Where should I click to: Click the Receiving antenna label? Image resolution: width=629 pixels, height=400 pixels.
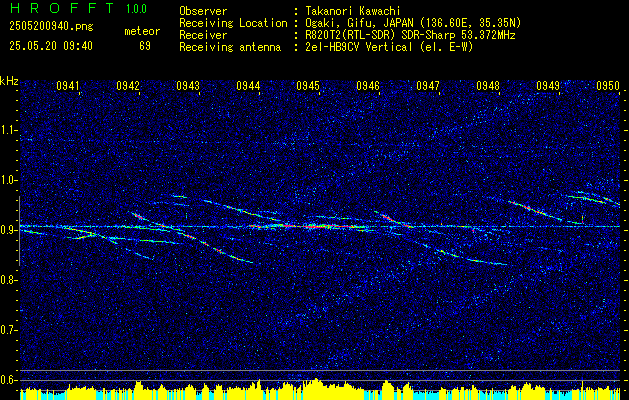point(230,47)
